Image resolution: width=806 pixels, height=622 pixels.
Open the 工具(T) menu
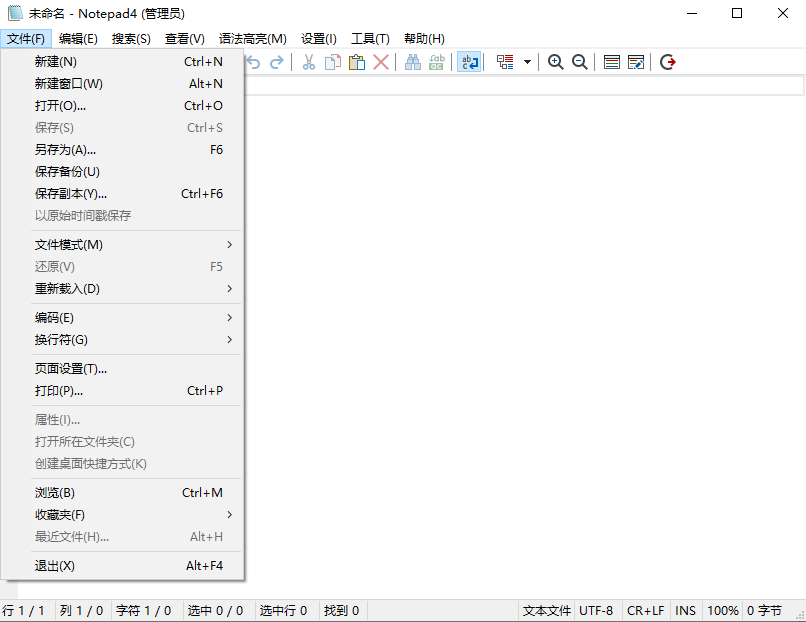point(370,39)
